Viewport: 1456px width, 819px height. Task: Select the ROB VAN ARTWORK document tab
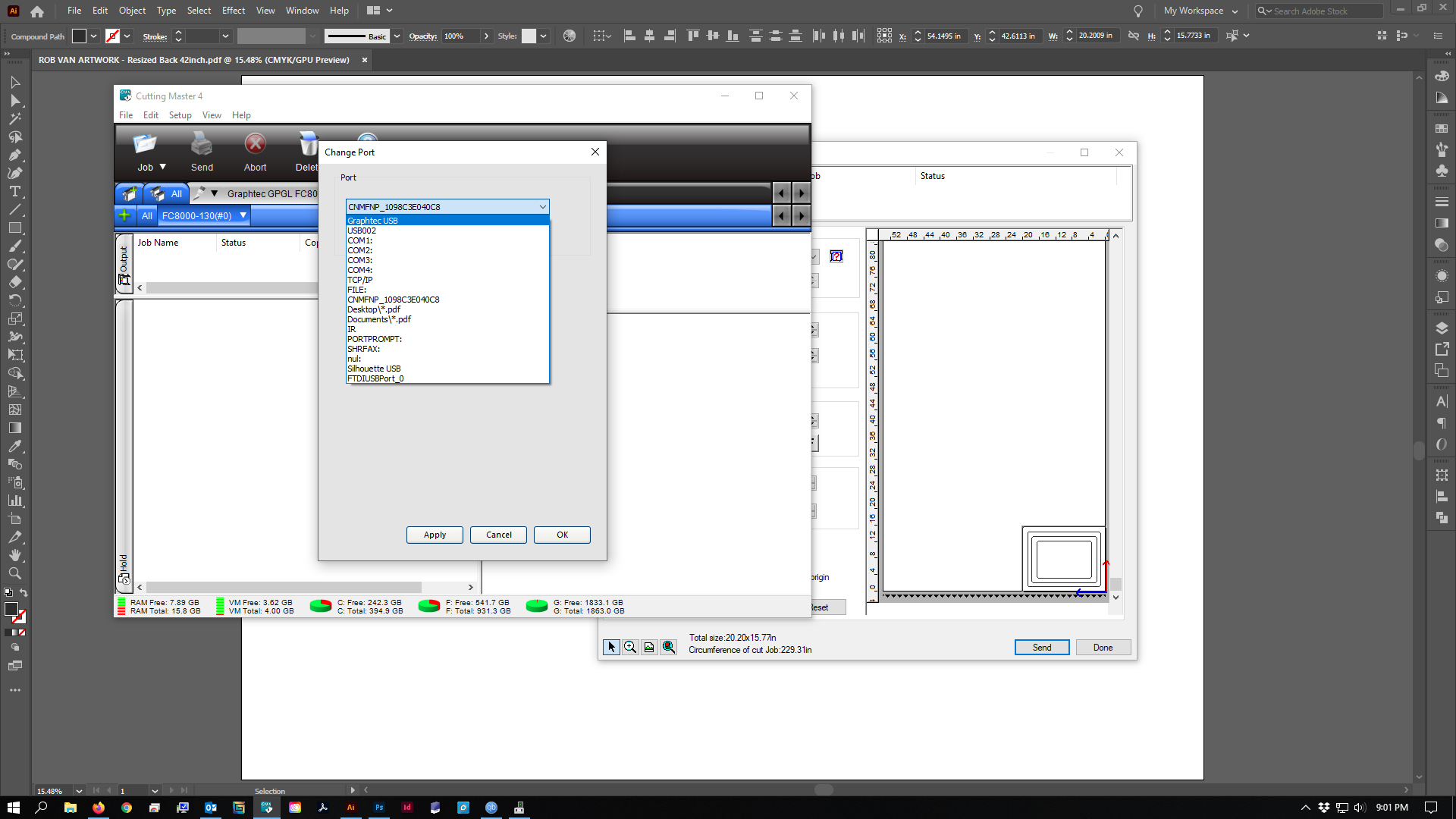(x=194, y=60)
